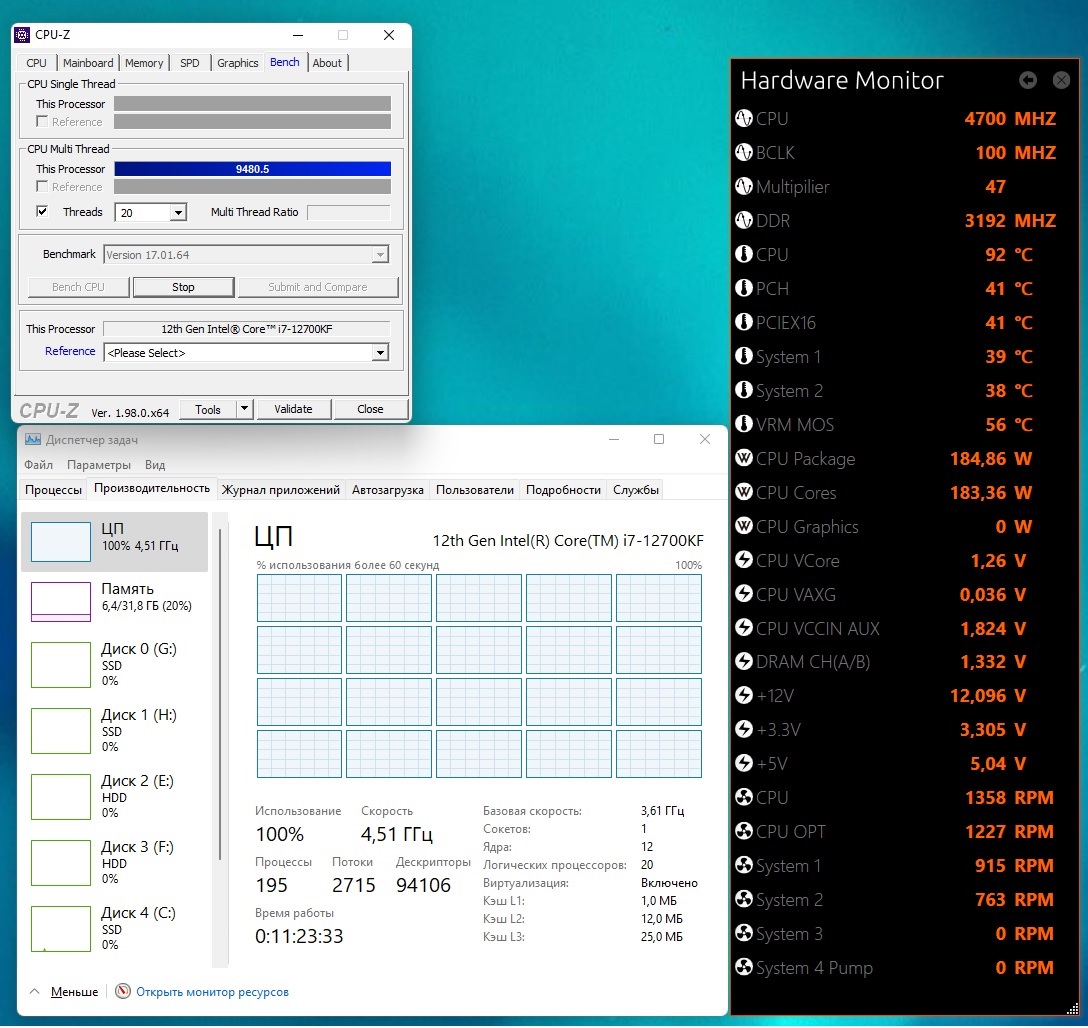
Task: Open the Автозагрузка tab
Action: (387, 490)
